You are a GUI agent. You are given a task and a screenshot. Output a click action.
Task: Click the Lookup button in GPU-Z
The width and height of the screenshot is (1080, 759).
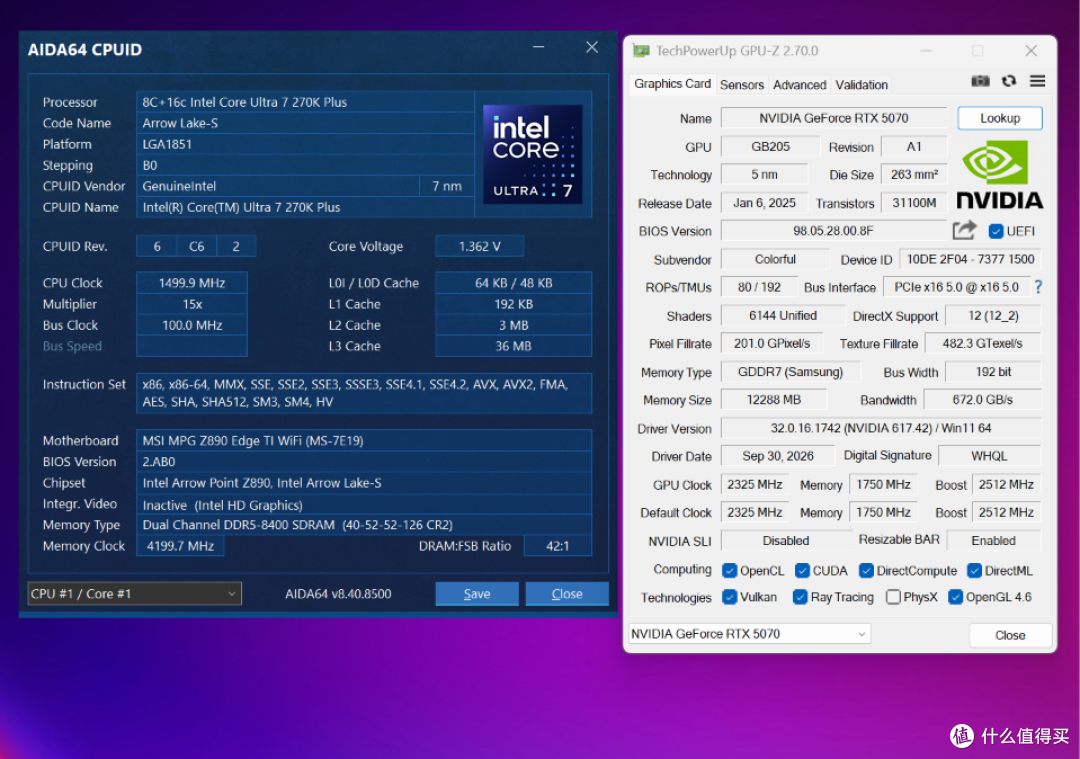coord(1000,118)
